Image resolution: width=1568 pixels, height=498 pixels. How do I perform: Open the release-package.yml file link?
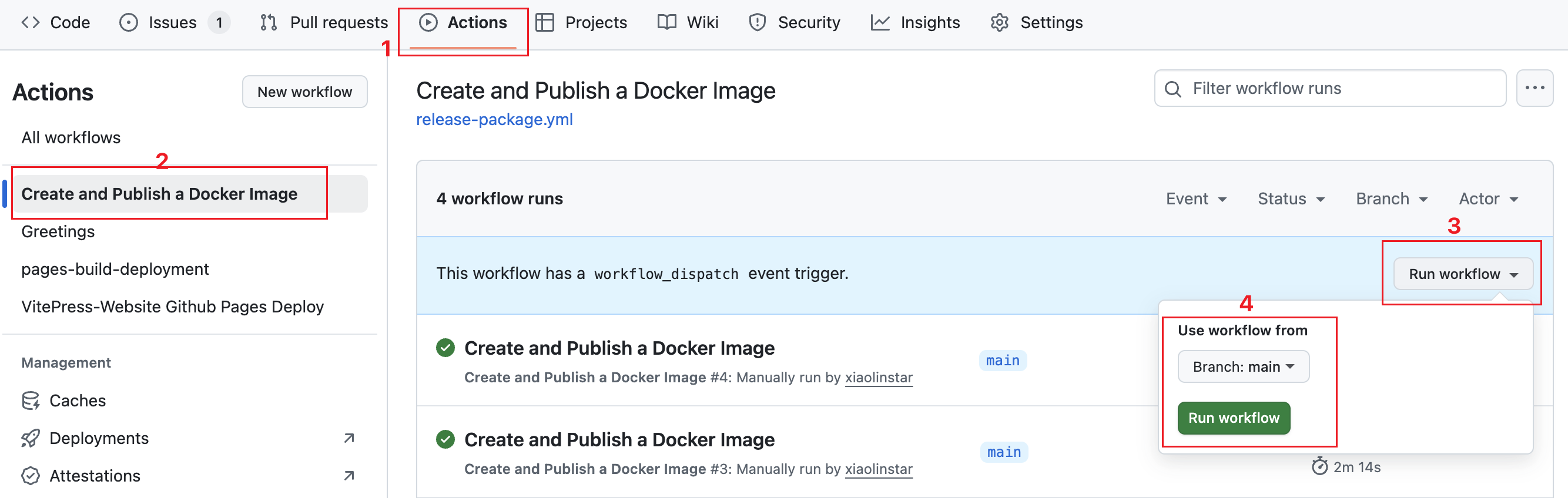[x=494, y=119]
